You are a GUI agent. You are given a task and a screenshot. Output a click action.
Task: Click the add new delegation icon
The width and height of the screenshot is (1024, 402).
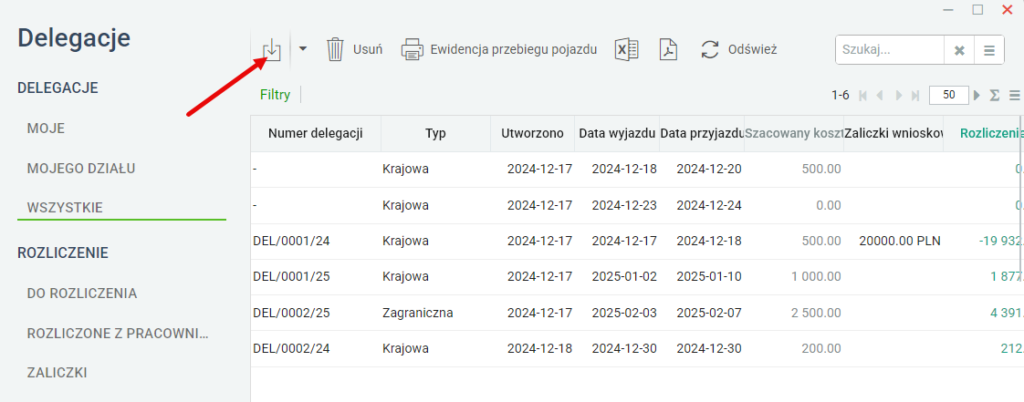pos(271,49)
